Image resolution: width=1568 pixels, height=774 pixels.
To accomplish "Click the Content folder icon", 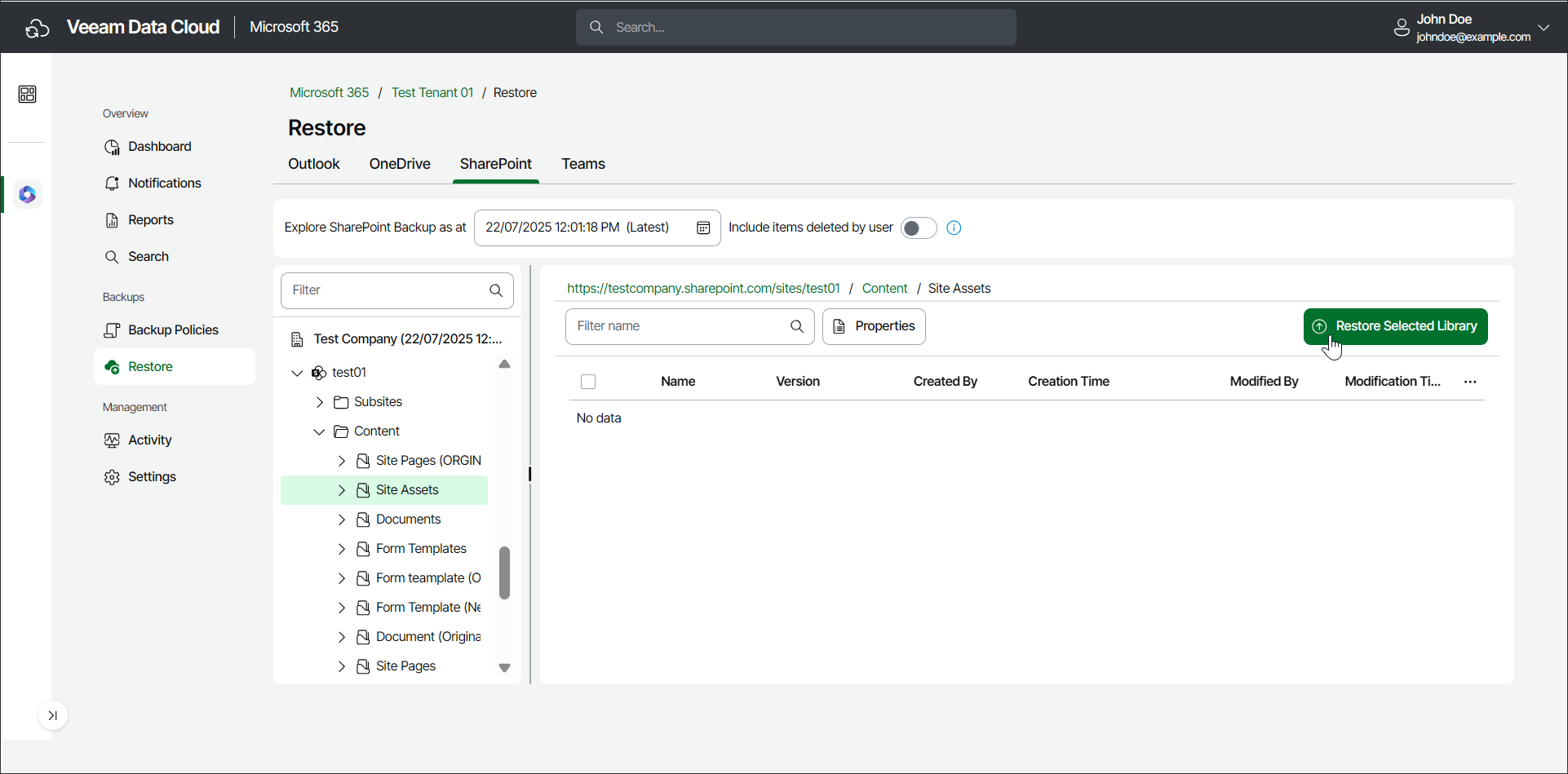I will pyautogui.click(x=341, y=431).
